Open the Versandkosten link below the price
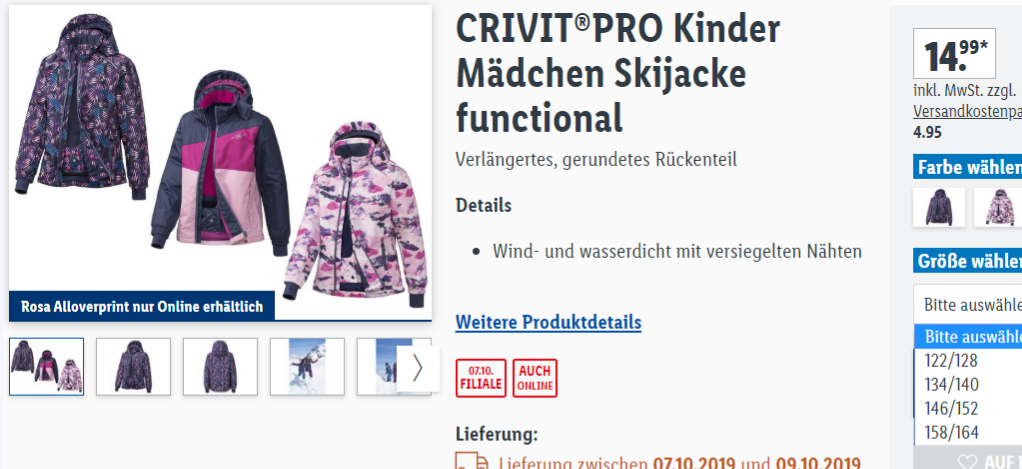 pos(967,111)
